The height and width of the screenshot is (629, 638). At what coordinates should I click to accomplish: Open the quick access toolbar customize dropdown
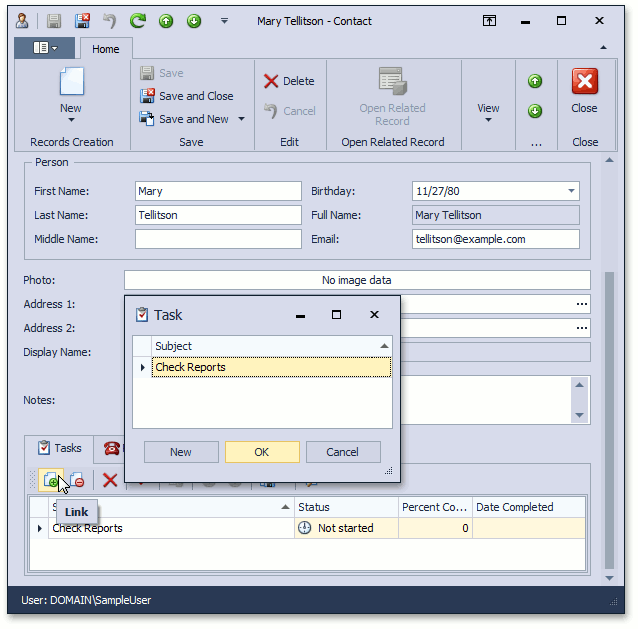pyautogui.click(x=224, y=20)
